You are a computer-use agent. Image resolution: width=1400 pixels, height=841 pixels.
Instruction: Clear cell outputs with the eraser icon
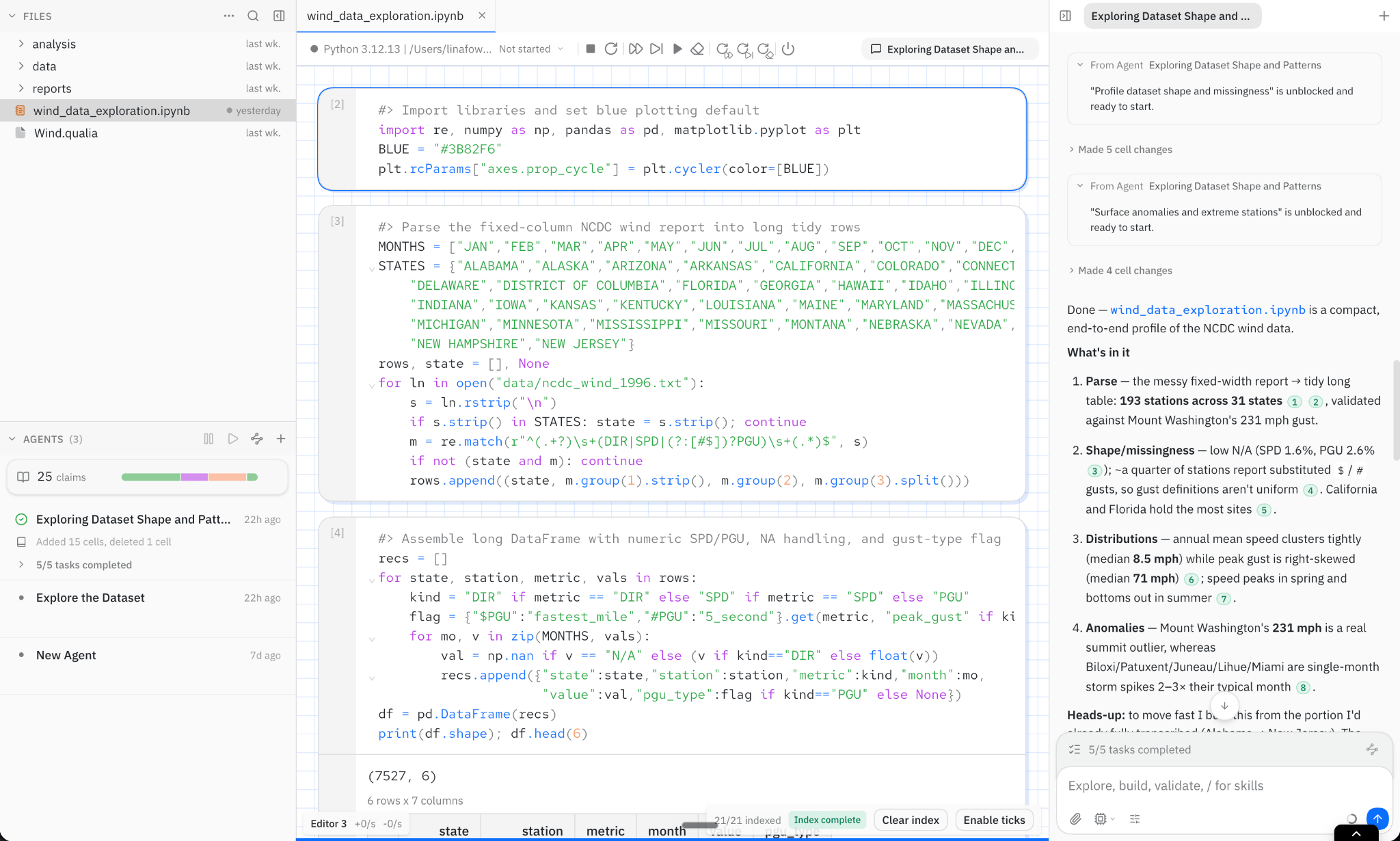697,49
